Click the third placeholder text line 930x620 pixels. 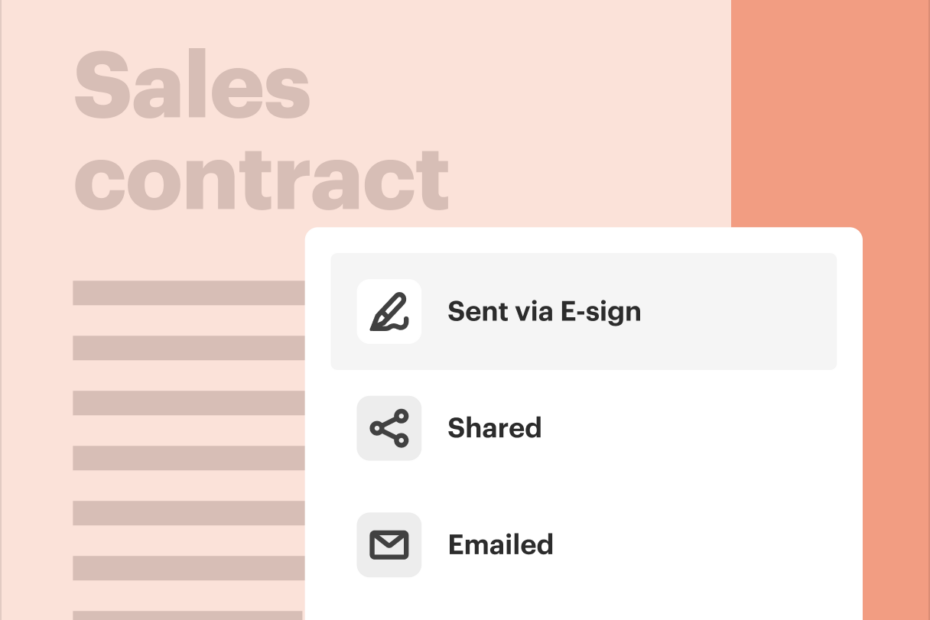coord(188,403)
